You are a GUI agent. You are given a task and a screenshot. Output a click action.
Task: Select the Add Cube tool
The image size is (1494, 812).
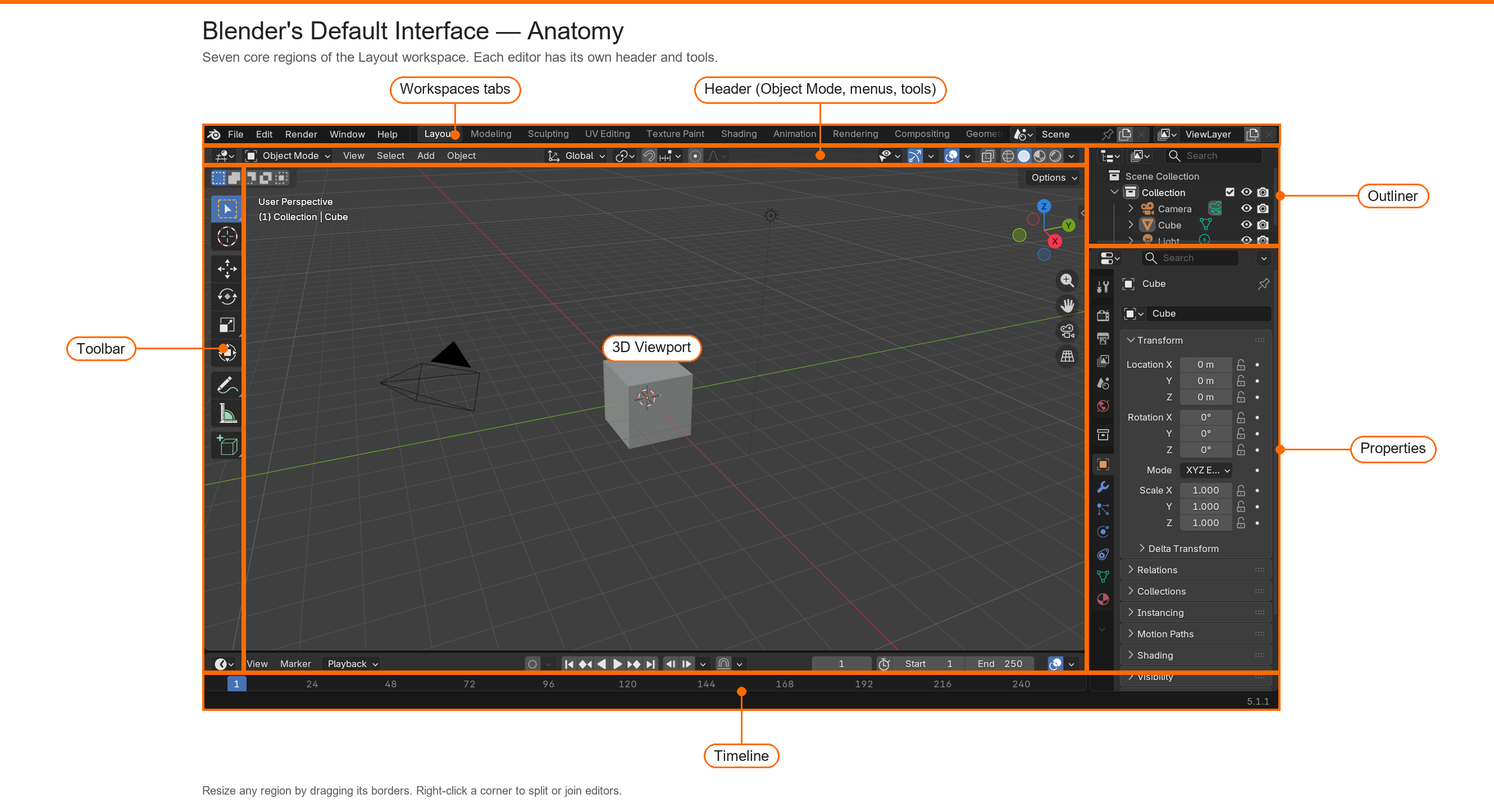pyautogui.click(x=227, y=445)
